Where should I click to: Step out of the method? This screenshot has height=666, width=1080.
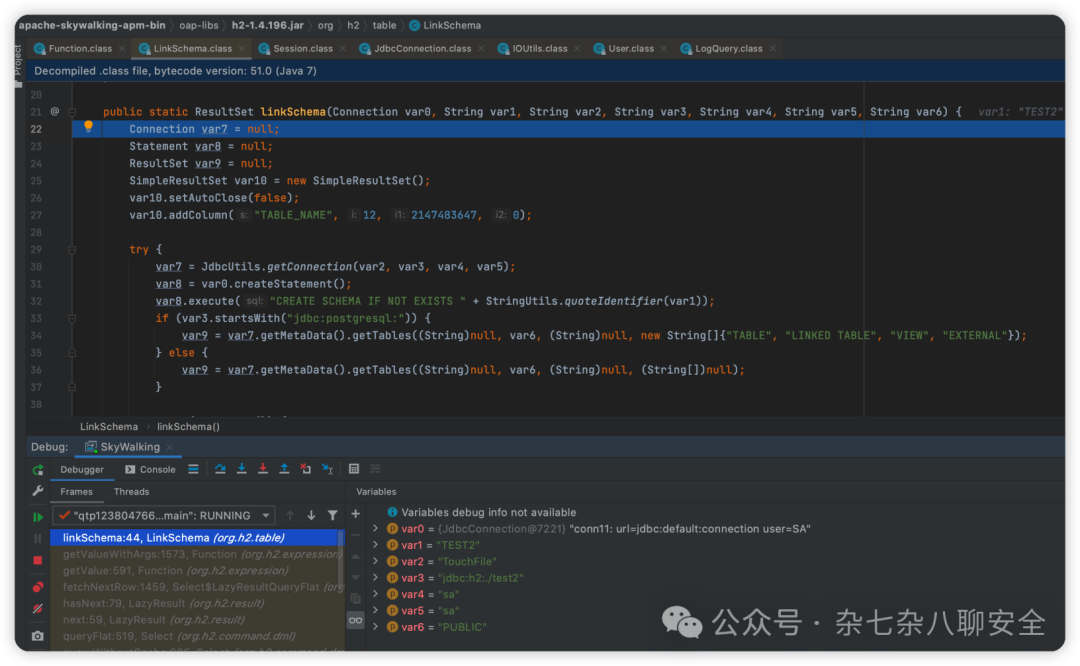(284, 469)
